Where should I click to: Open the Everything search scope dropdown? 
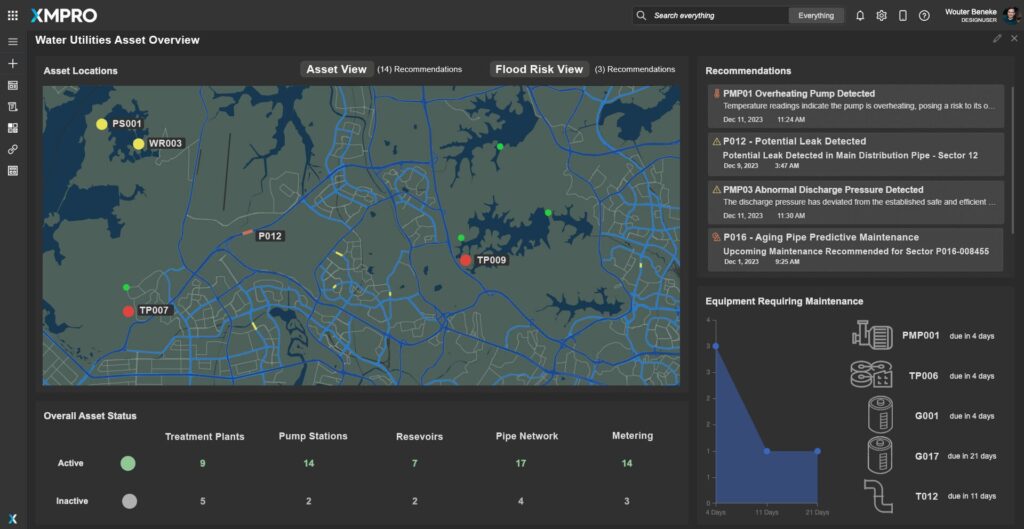click(816, 16)
